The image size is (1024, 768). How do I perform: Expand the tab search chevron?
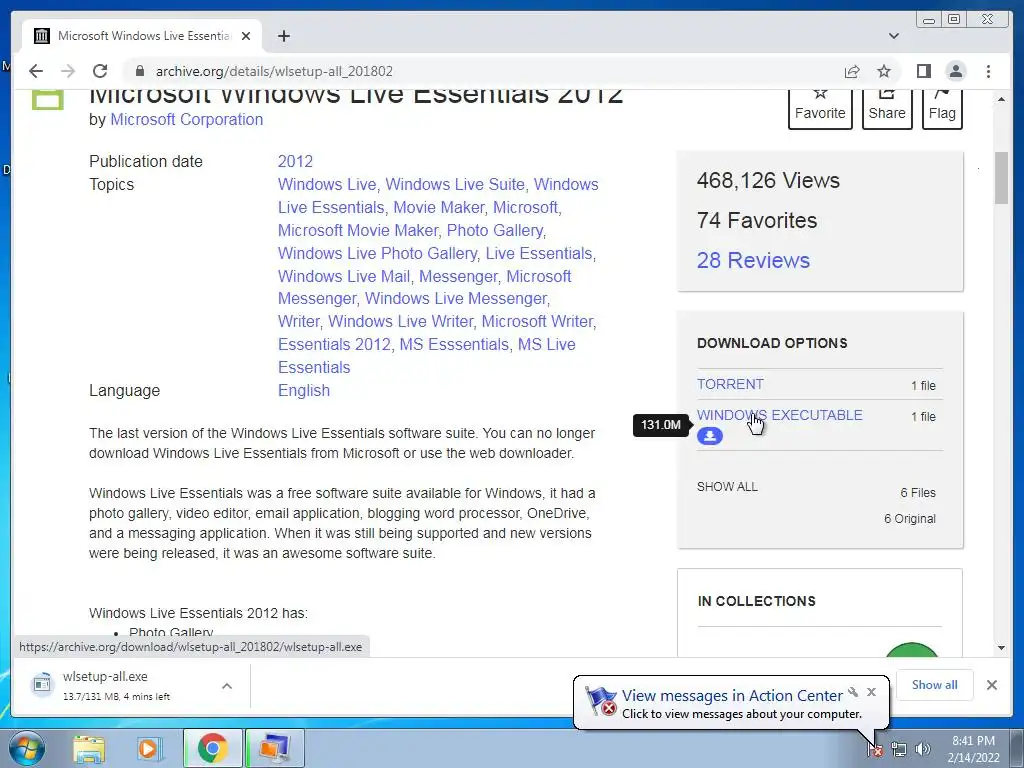pos(894,36)
